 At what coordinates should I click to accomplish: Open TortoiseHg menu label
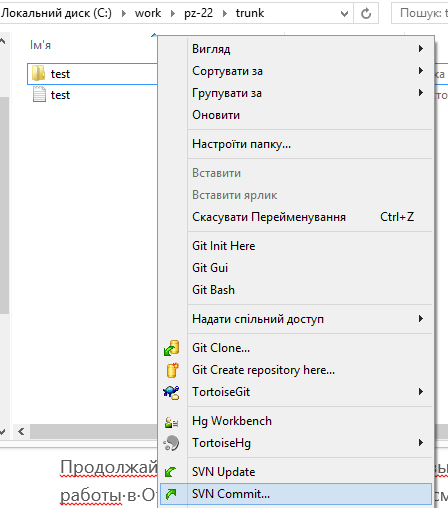click(x=221, y=443)
